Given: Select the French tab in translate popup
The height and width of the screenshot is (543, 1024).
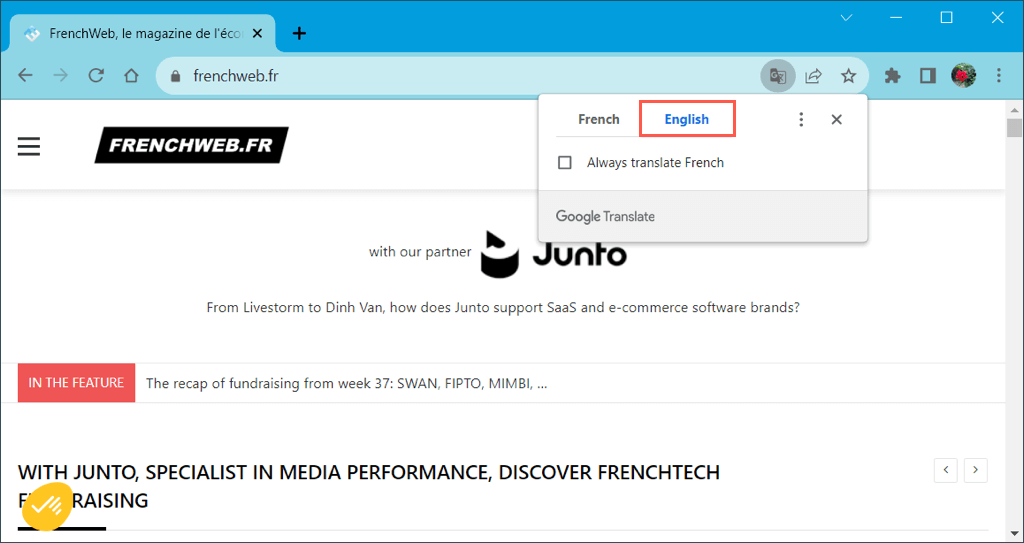Looking at the screenshot, I should (598, 120).
